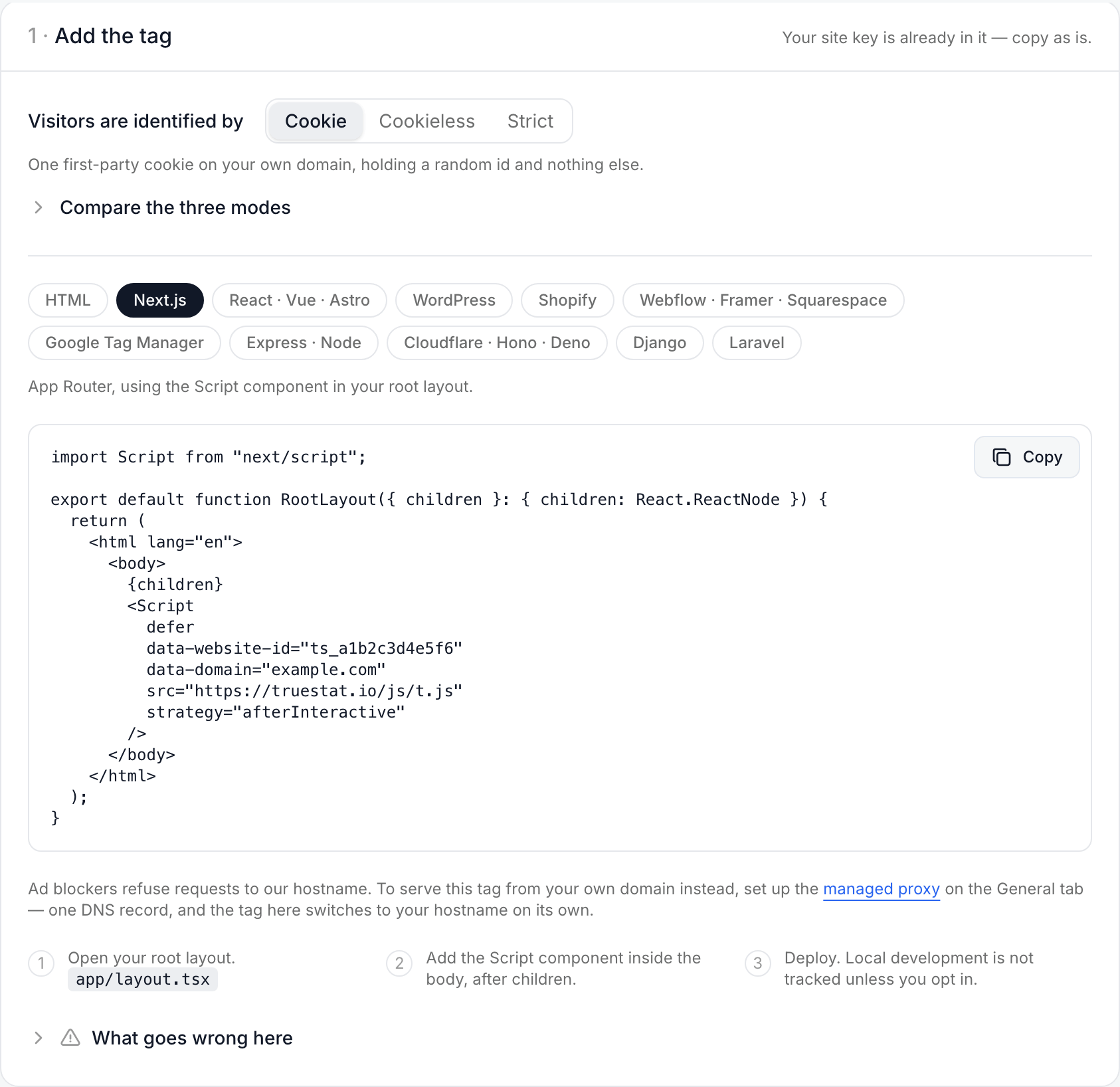1120x1087 pixels.
Task: Switch visitor identification to Cookieless
Action: (426, 121)
